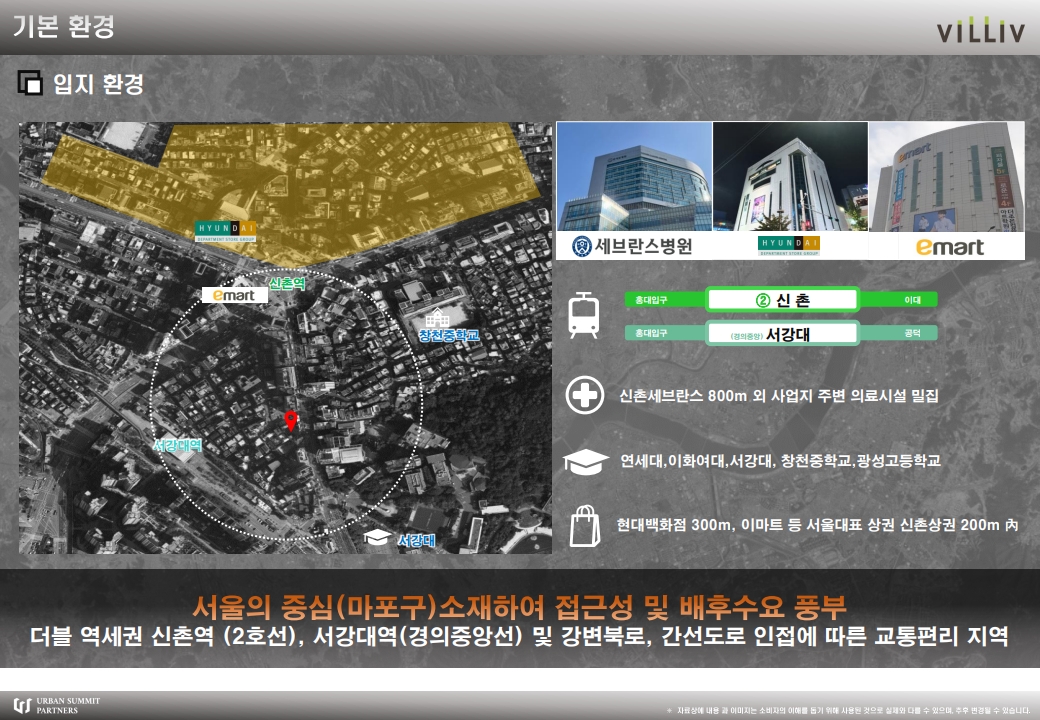Click the 기본 환경 page title
The width and height of the screenshot is (1040, 720).
click(x=64, y=27)
